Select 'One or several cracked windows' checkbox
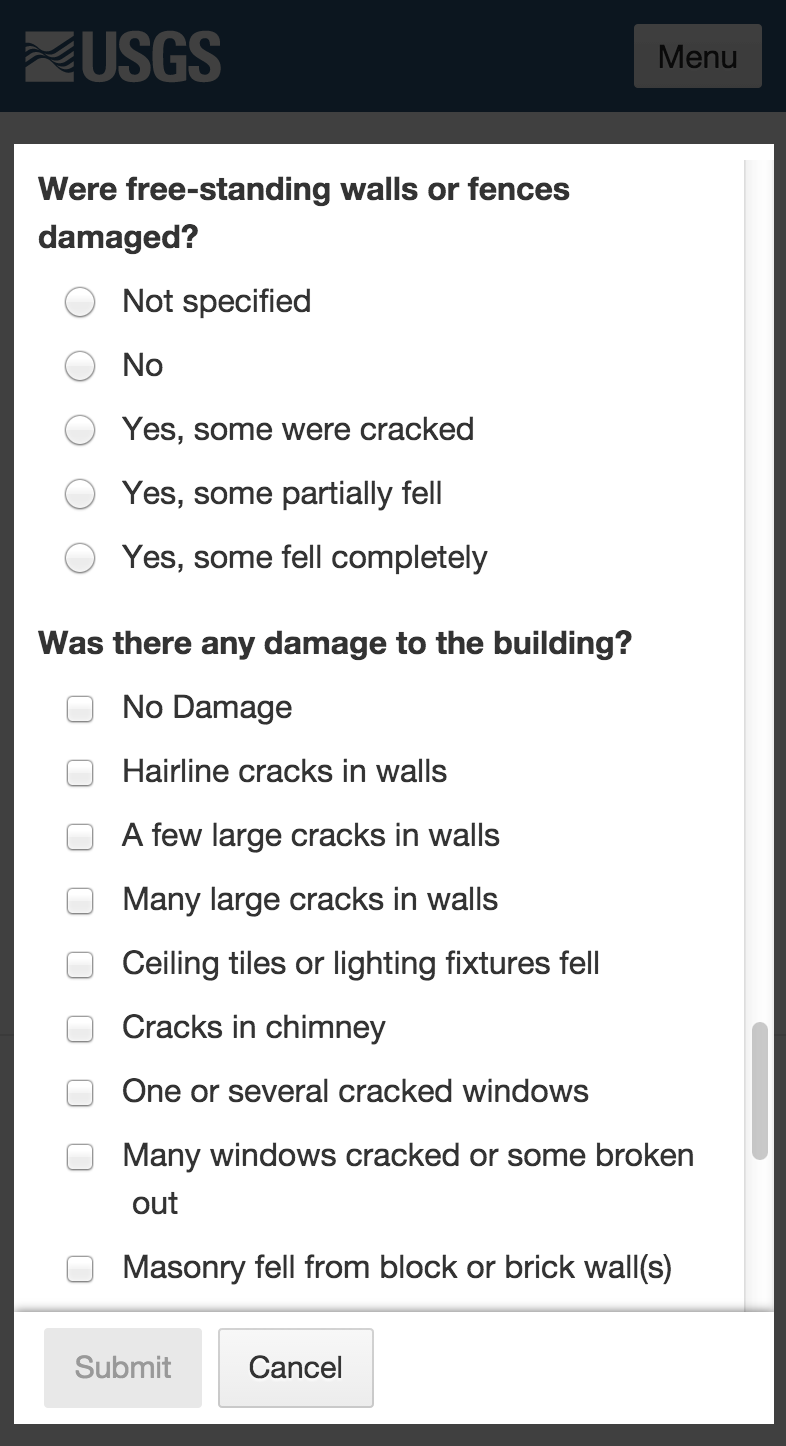This screenshot has width=786, height=1446. pos(80,1093)
